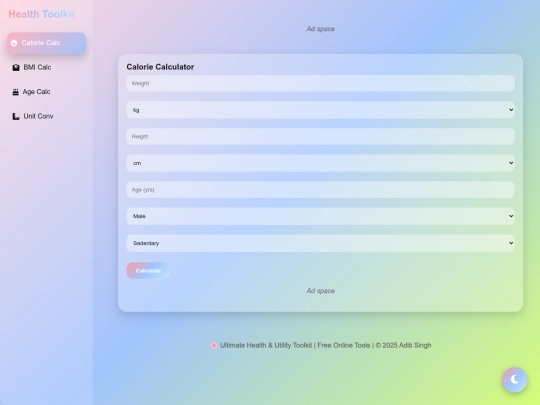The width and height of the screenshot is (540, 405).
Task: Click the pink icon in the footer
Action: click(x=214, y=345)
